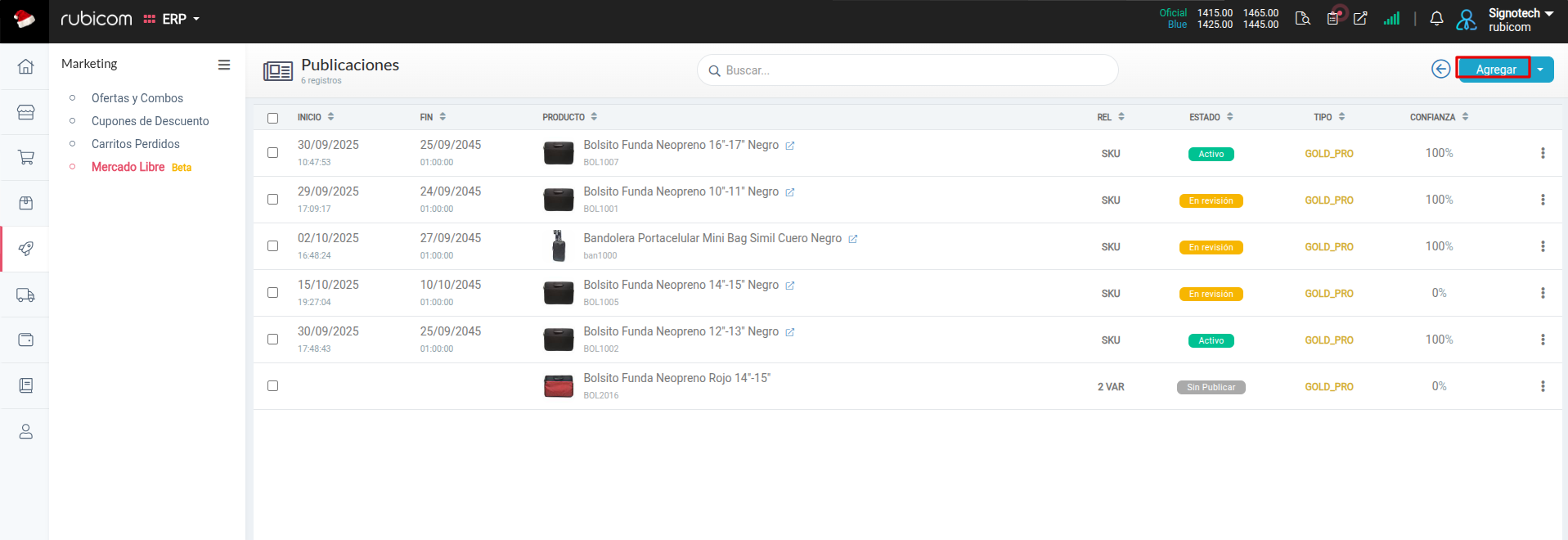Sort the table by Estado column
This screenshot has height=540, width=1568.
coord(1211,117)
